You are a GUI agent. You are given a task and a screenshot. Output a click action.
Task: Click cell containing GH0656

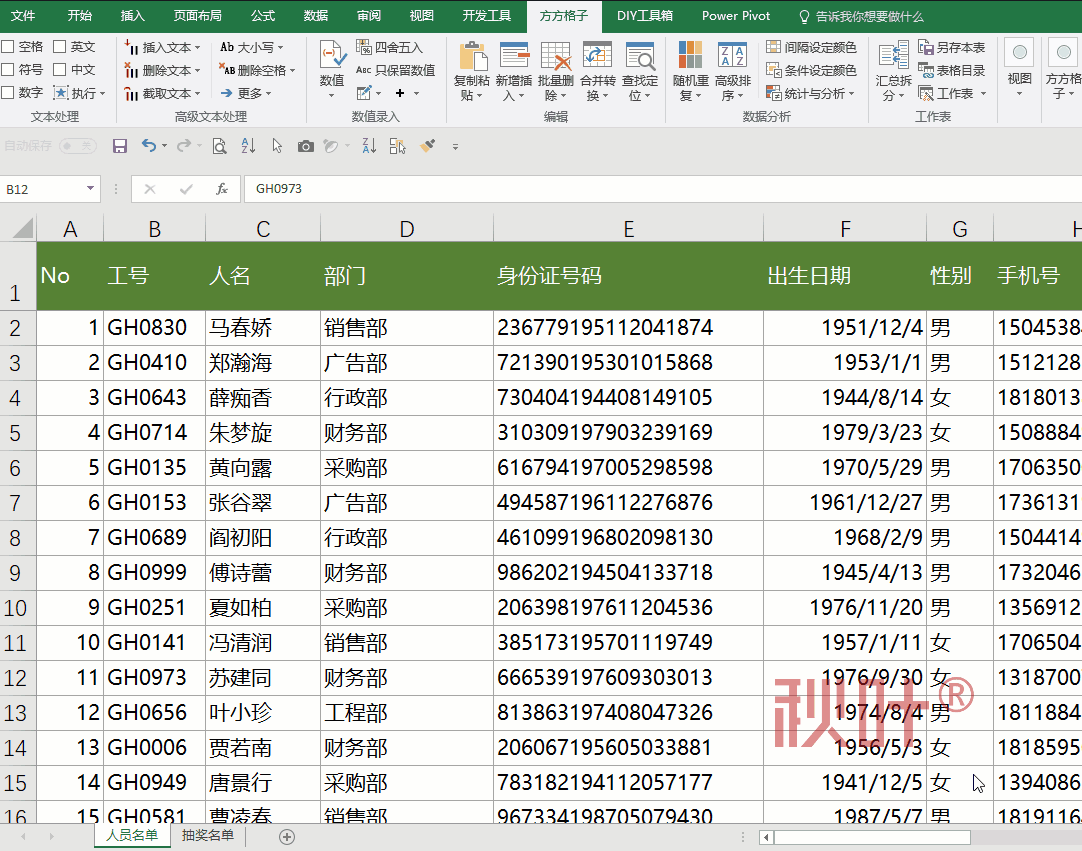click(x=155, y=713)
